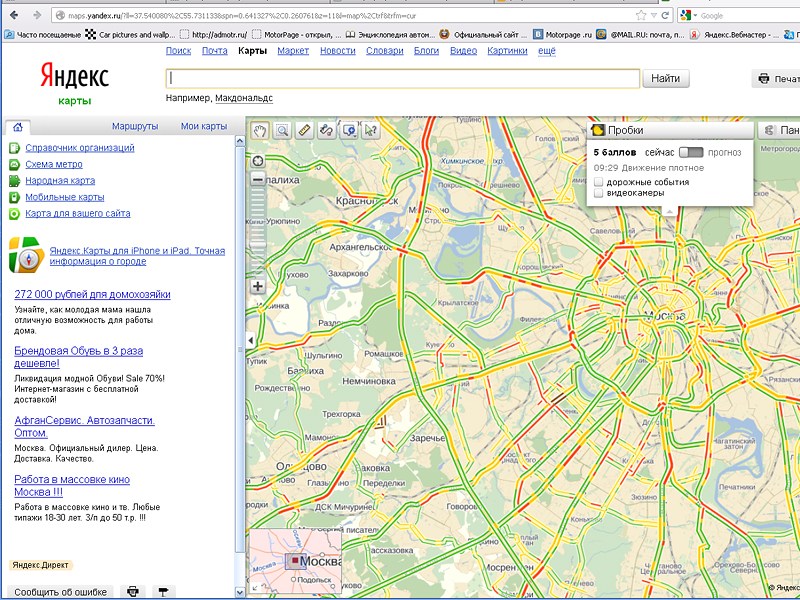
Task: Open the Почта service link
Action: coord(214,51)
